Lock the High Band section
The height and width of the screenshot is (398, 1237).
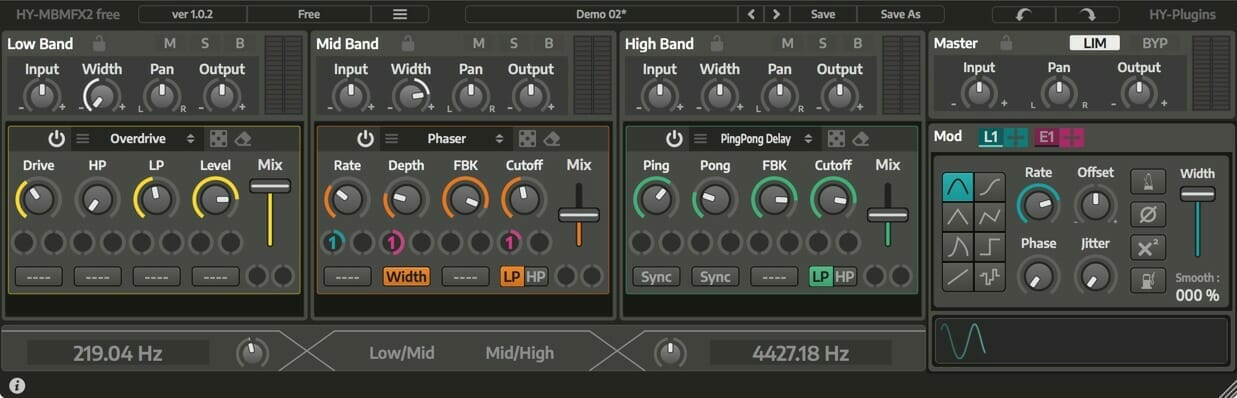click(x=716, y=43)
